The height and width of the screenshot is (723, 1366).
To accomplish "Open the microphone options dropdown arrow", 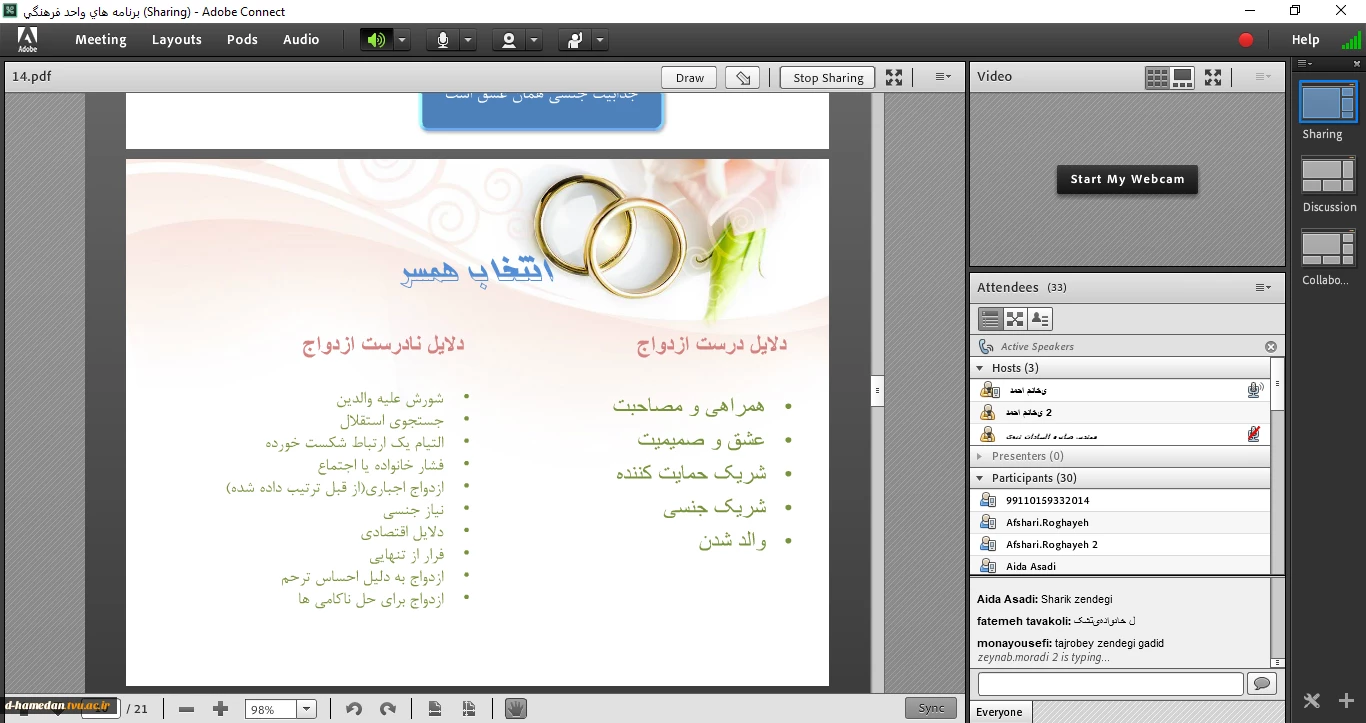I will [x=467, y=40].
